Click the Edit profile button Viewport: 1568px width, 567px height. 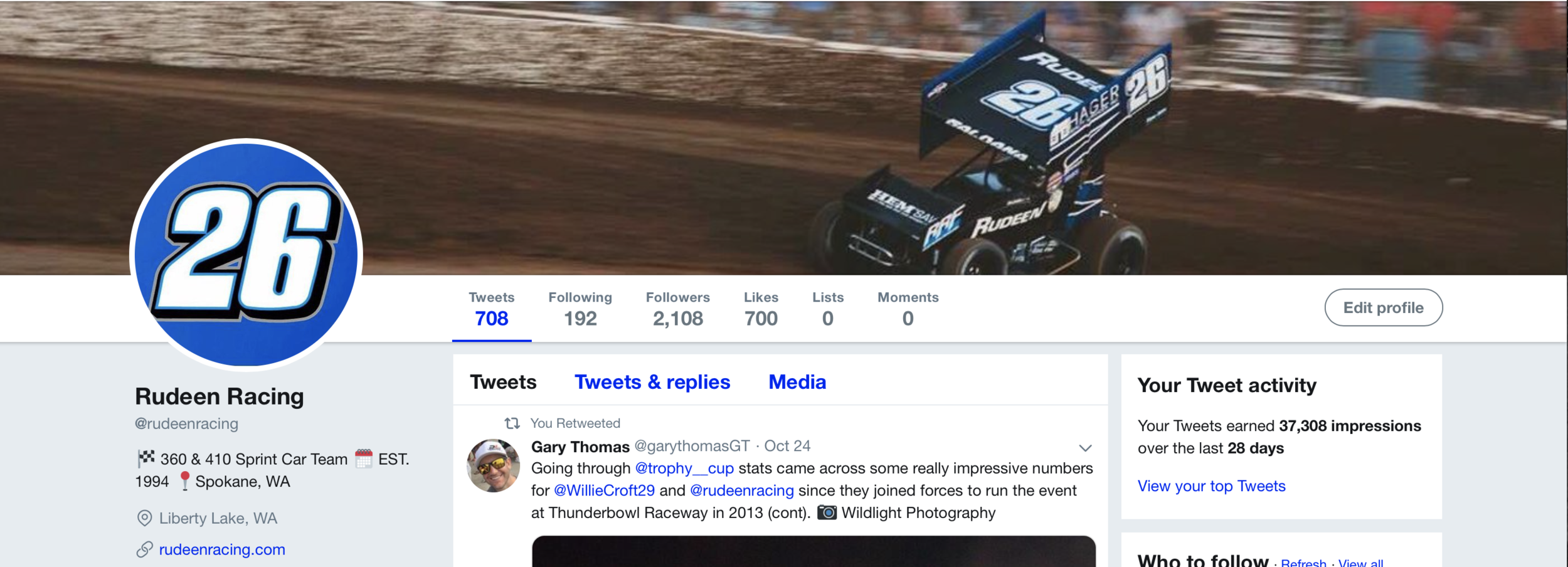(1384, 307)
